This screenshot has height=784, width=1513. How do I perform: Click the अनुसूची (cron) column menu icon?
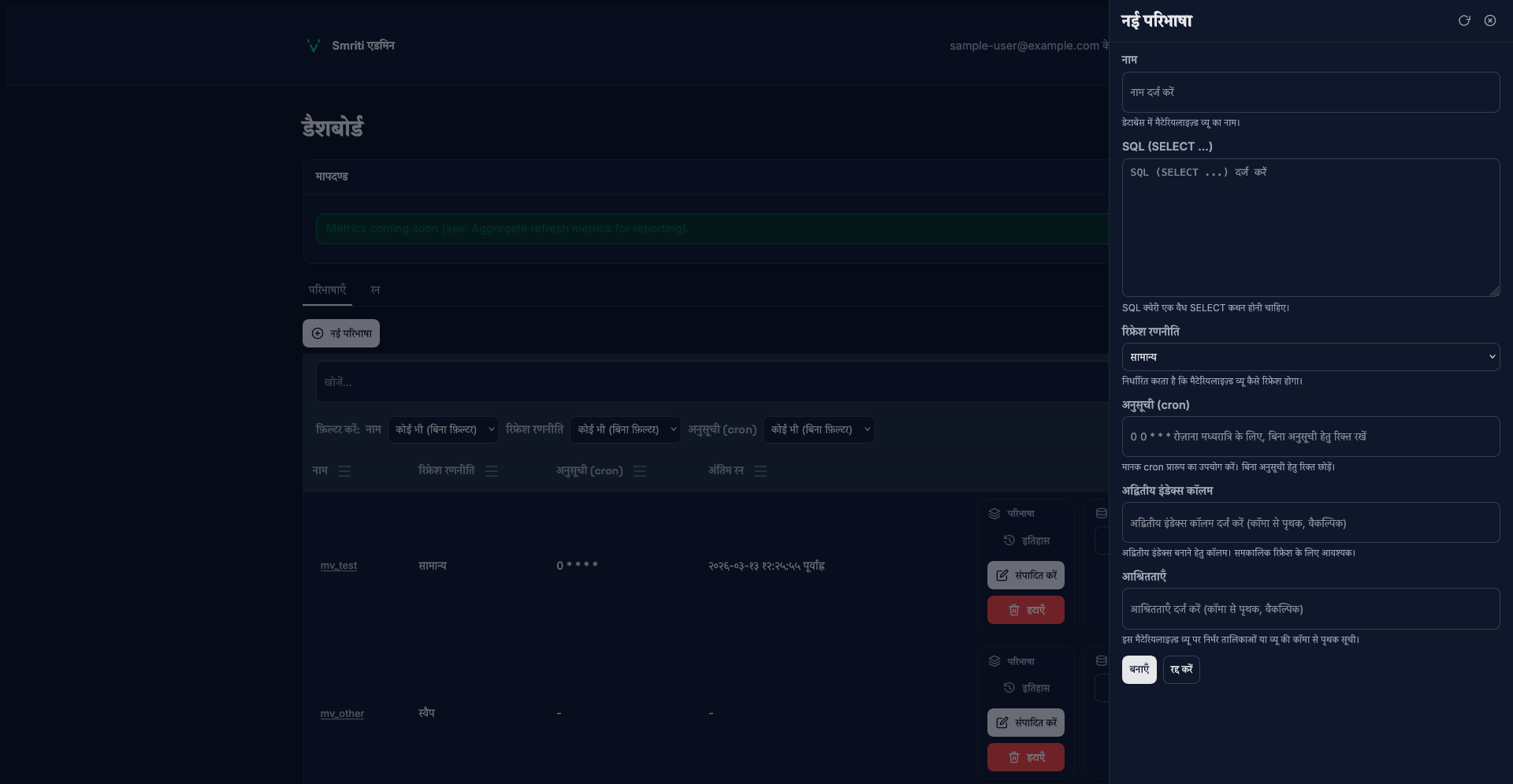(x=640, y=471)
